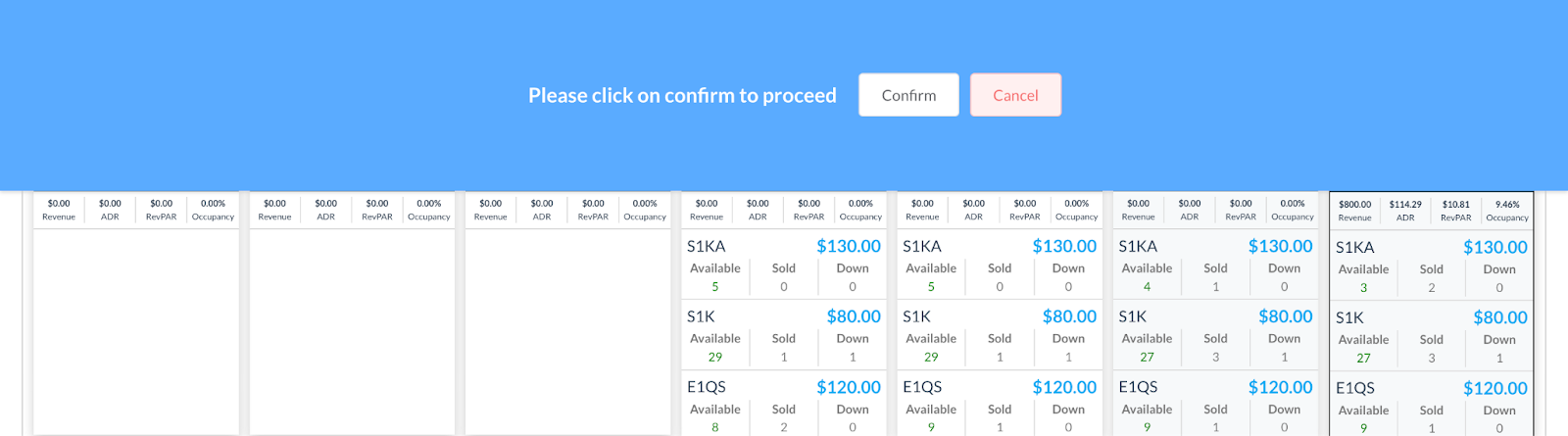This screenshot has width=1568, height=436.
Task: Select S1KA Sold count showing 1
Action: click(x=1216, y=287)
